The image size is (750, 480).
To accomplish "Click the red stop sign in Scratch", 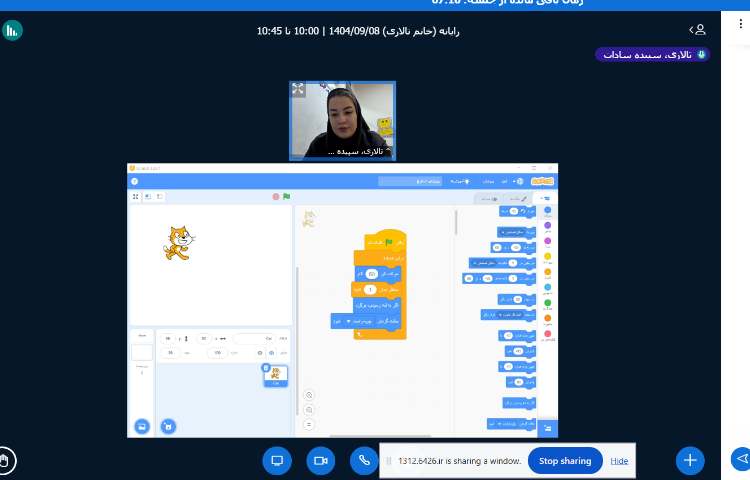I will pyautogui.click(x=276, y=197).
